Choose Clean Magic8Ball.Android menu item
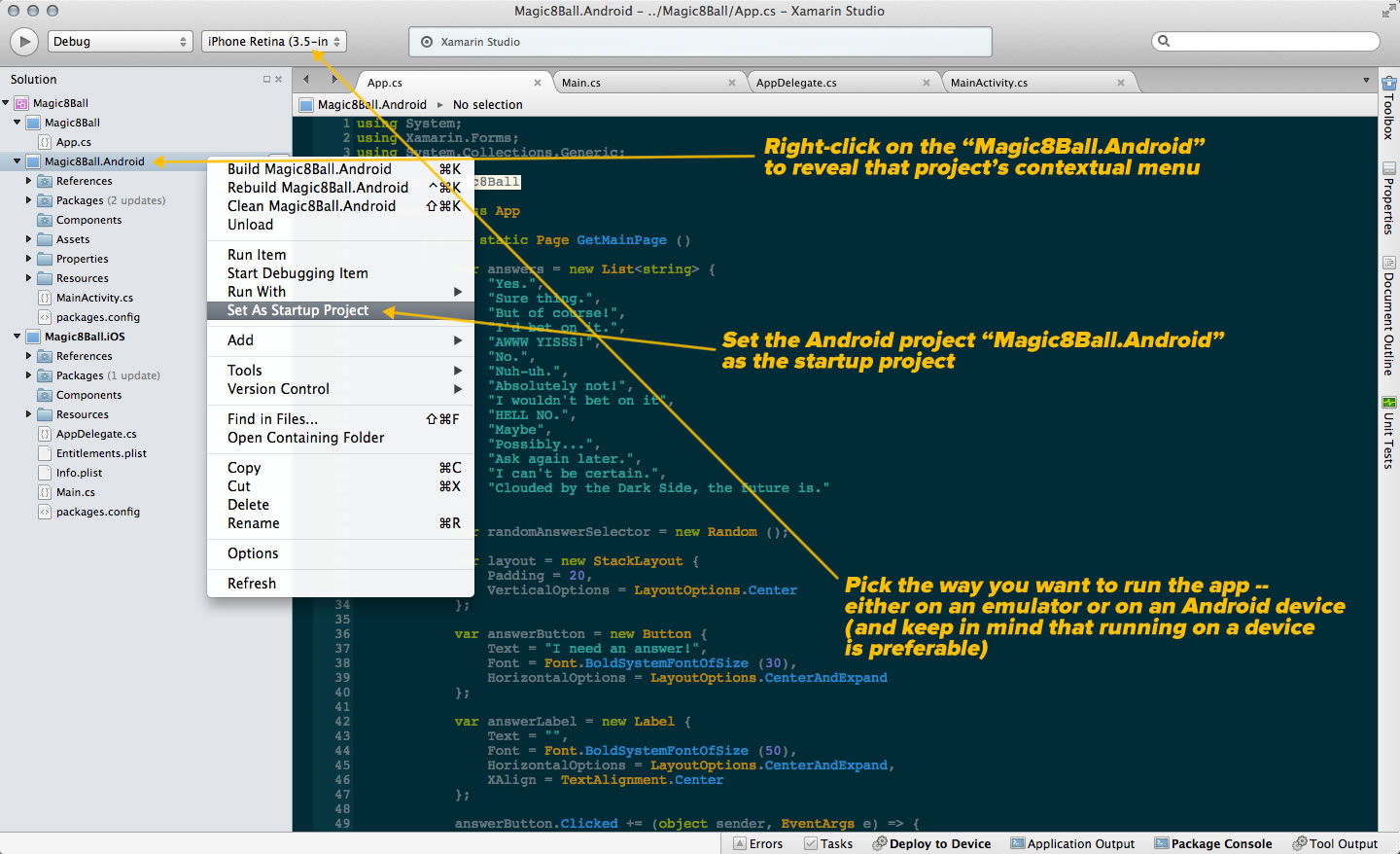 pyautogui.click(x=341, y=206)
